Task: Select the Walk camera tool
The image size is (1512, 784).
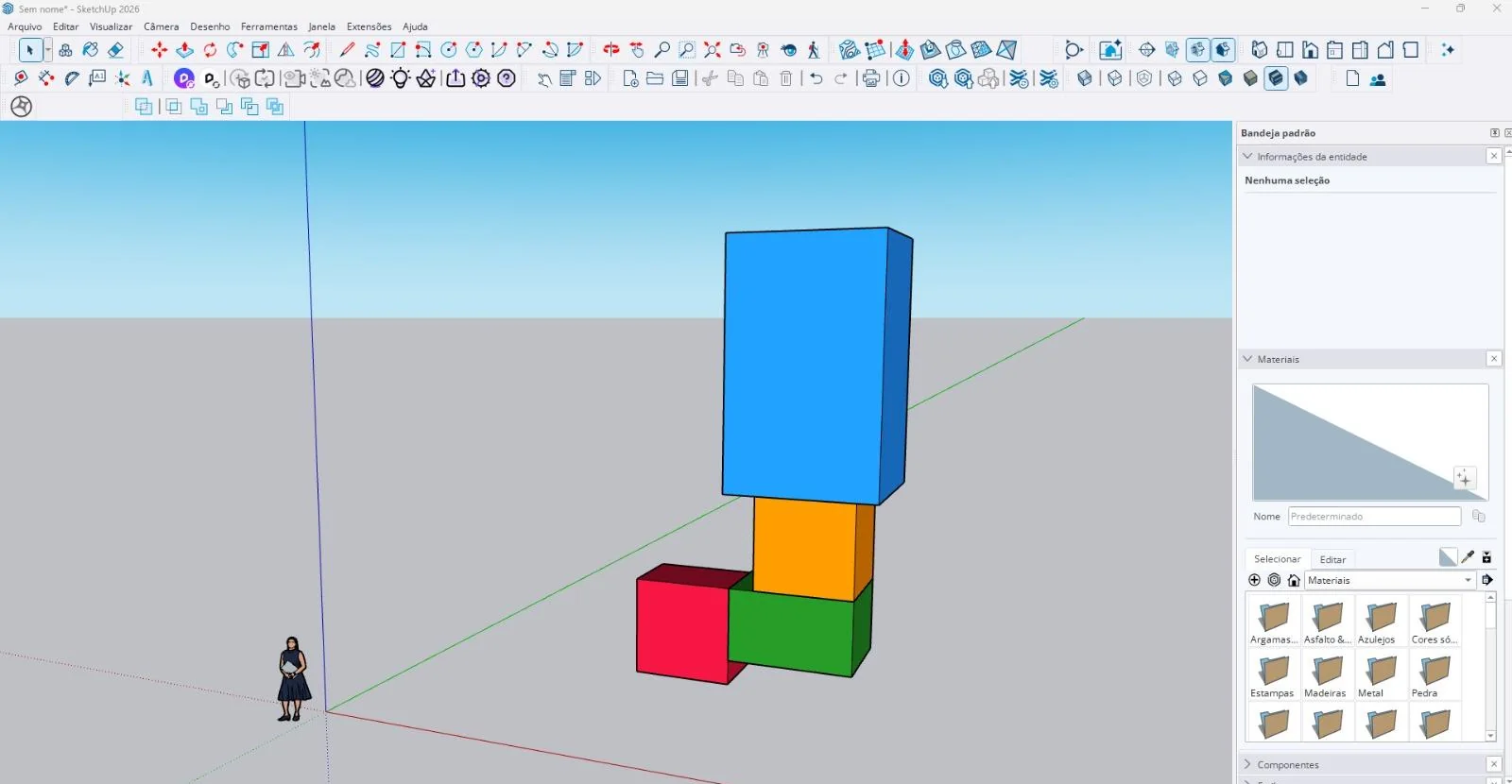Action: pyautogui.click(x=814, y=50)
